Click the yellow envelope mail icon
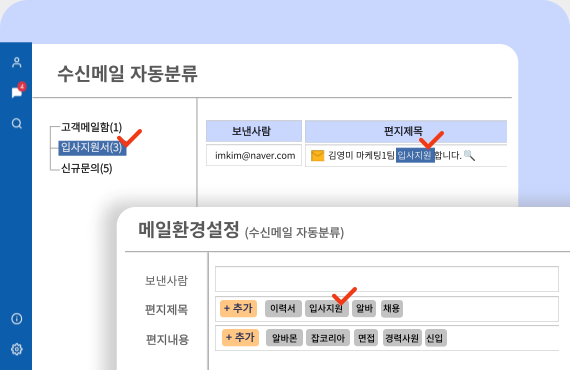Viewport: 570px width, 370px height. pyautogui.click(x=317, y=156)
